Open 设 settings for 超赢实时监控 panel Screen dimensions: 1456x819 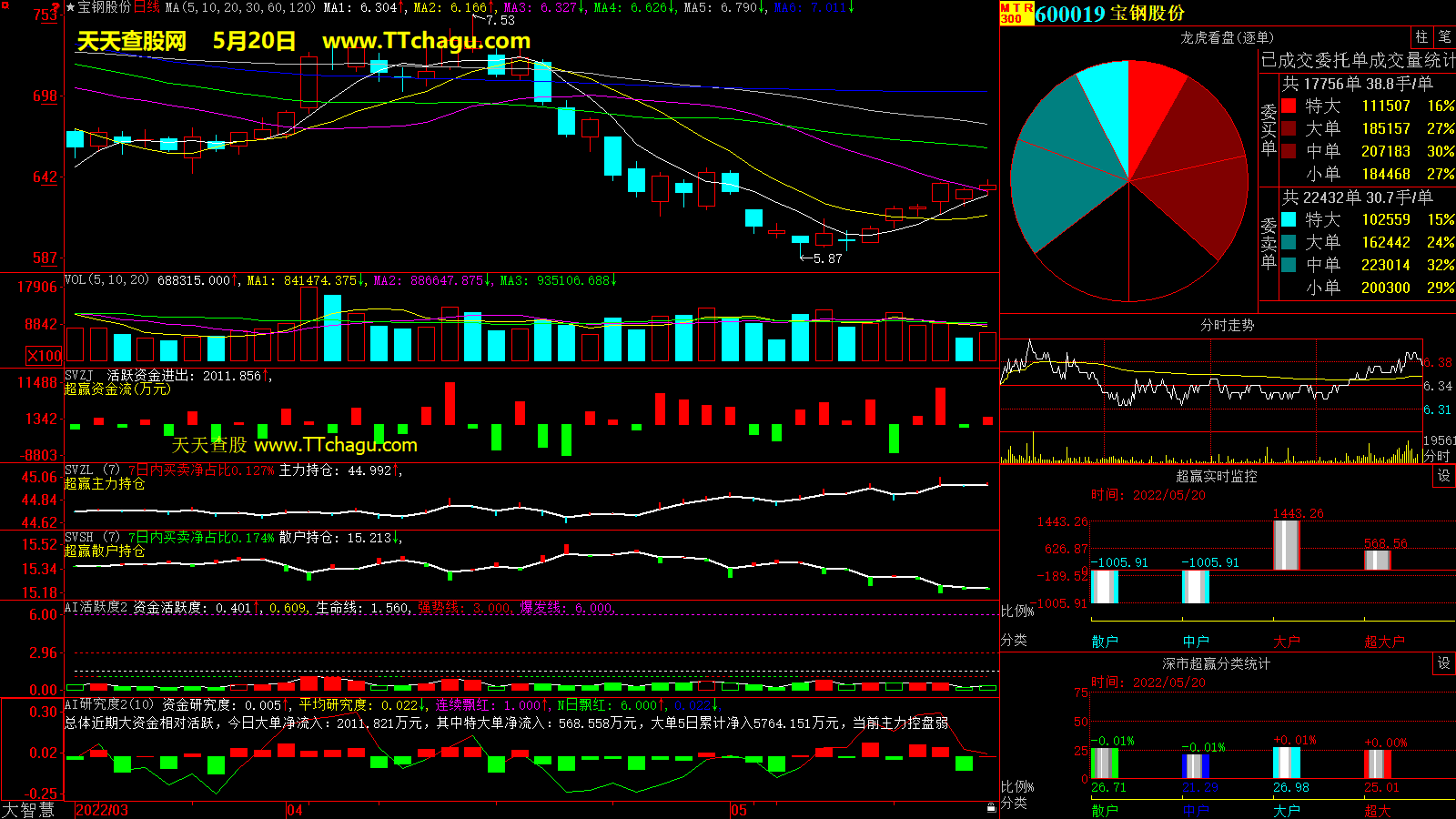pos(1443,476)
